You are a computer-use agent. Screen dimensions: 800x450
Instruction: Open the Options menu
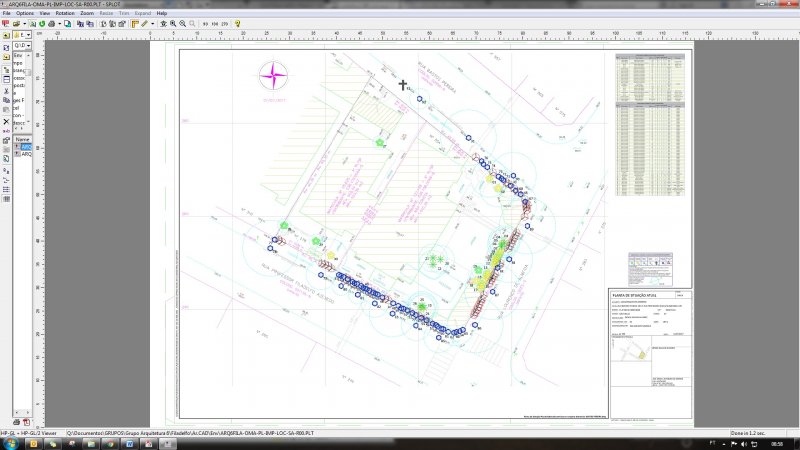click(x=24, y=13)
